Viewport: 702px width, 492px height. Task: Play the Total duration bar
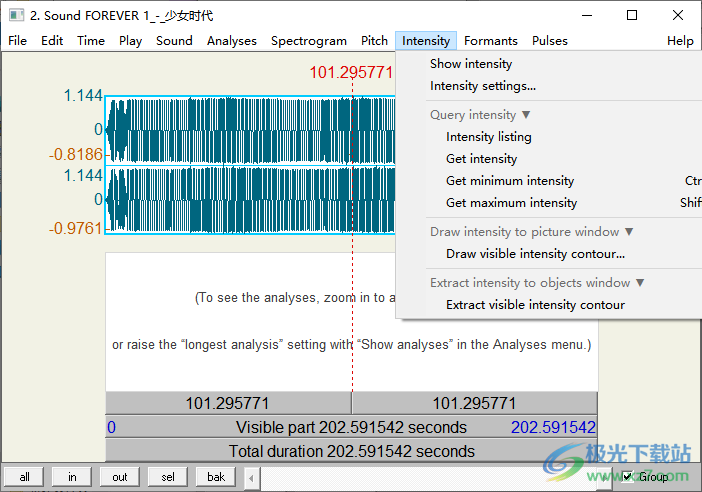coord(351,451)
